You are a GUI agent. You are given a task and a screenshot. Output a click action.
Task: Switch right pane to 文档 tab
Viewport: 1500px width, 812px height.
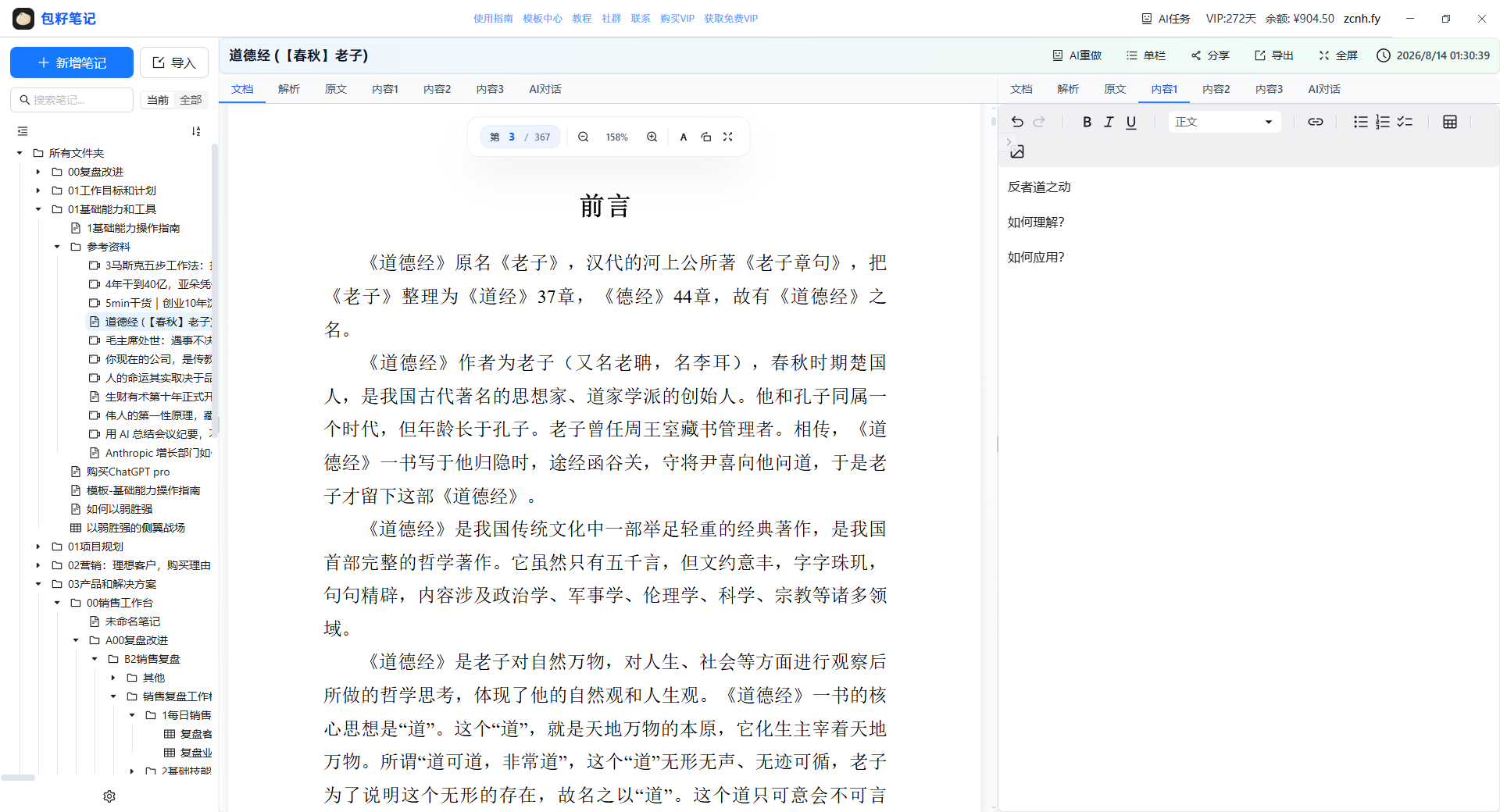(1021, 89)
